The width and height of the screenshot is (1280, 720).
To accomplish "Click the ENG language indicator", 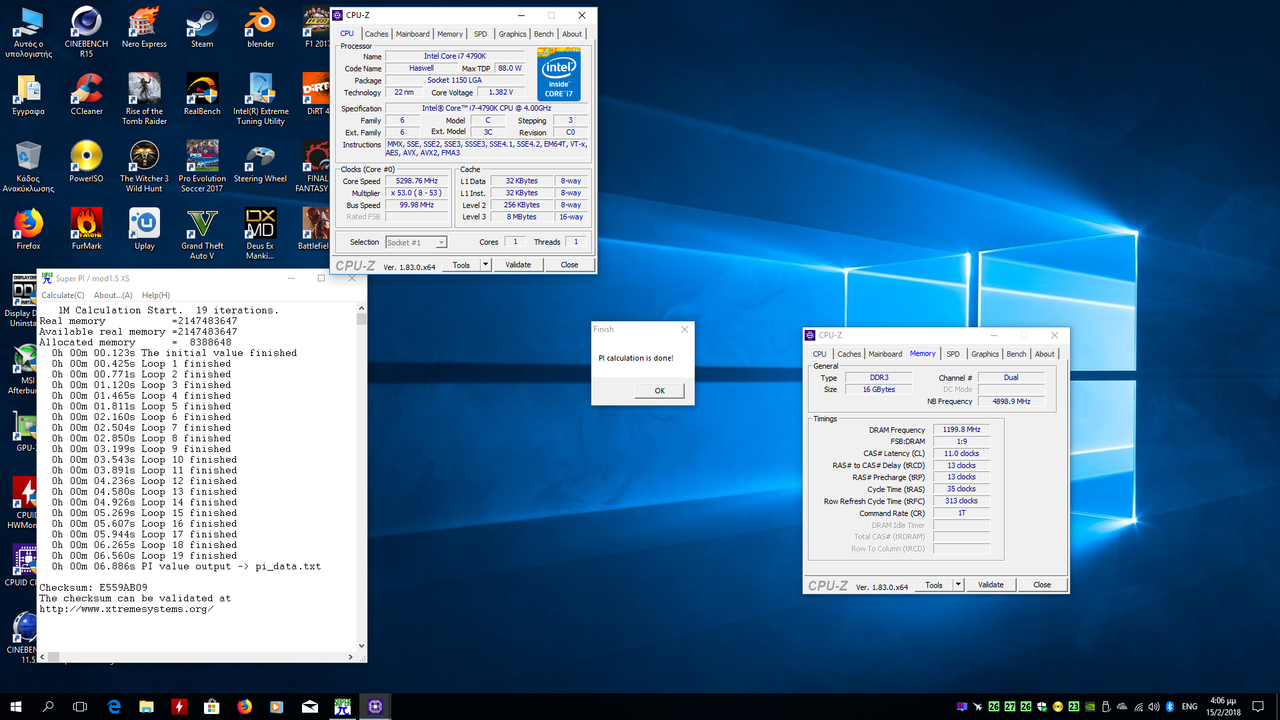I will (x=1190, y=706).
